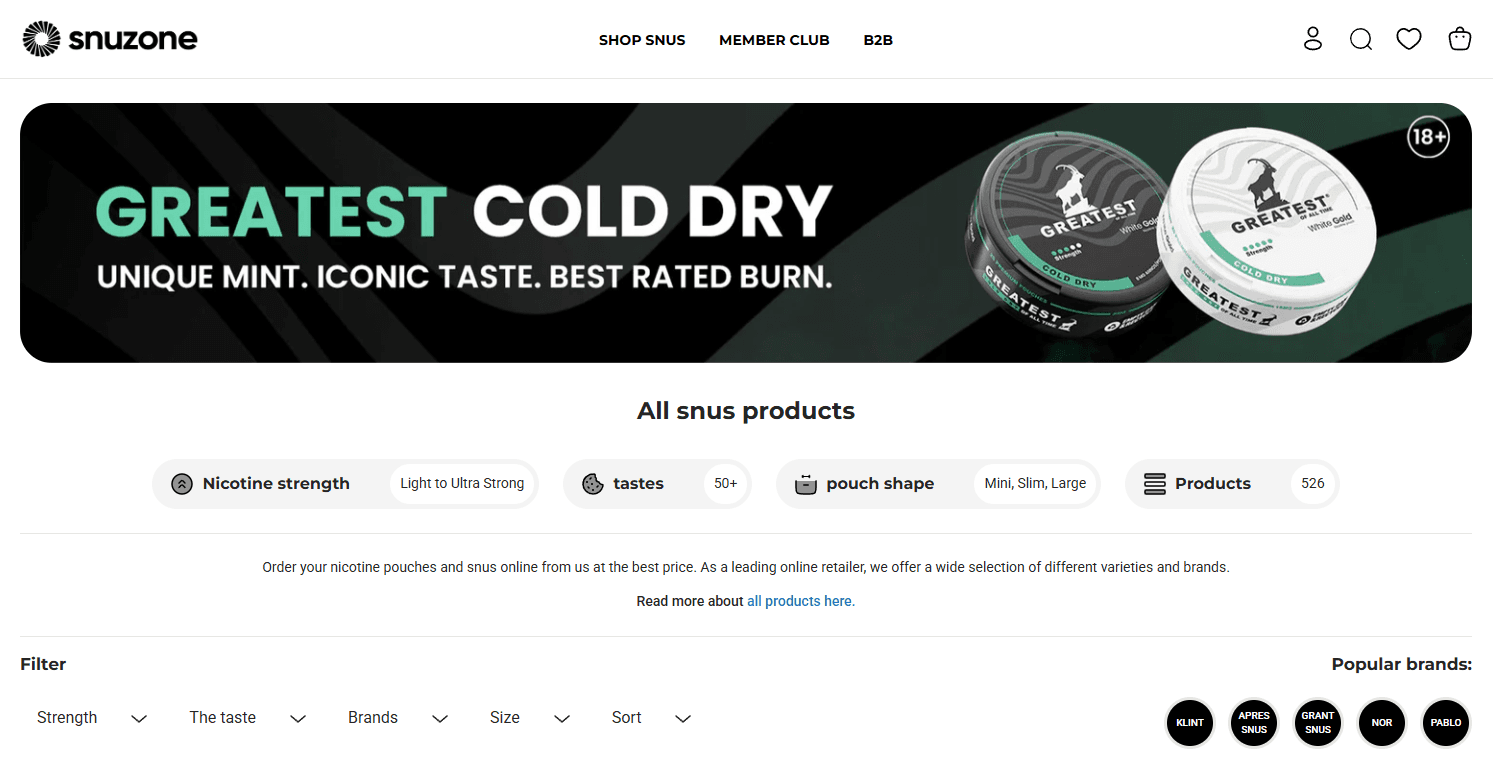Expand The taste filter dropdown
The image size is (1493, 784).
[248, 718]
